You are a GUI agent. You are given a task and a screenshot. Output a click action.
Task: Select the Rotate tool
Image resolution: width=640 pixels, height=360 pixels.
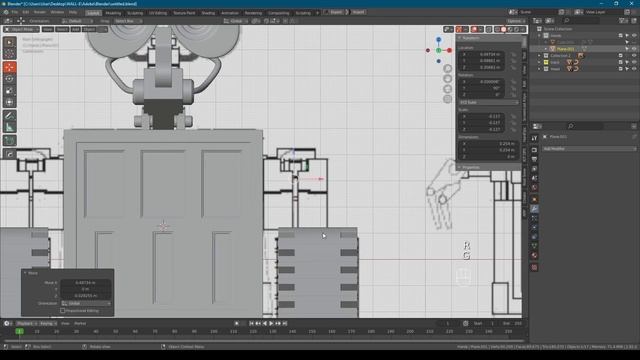coord(10,79)
